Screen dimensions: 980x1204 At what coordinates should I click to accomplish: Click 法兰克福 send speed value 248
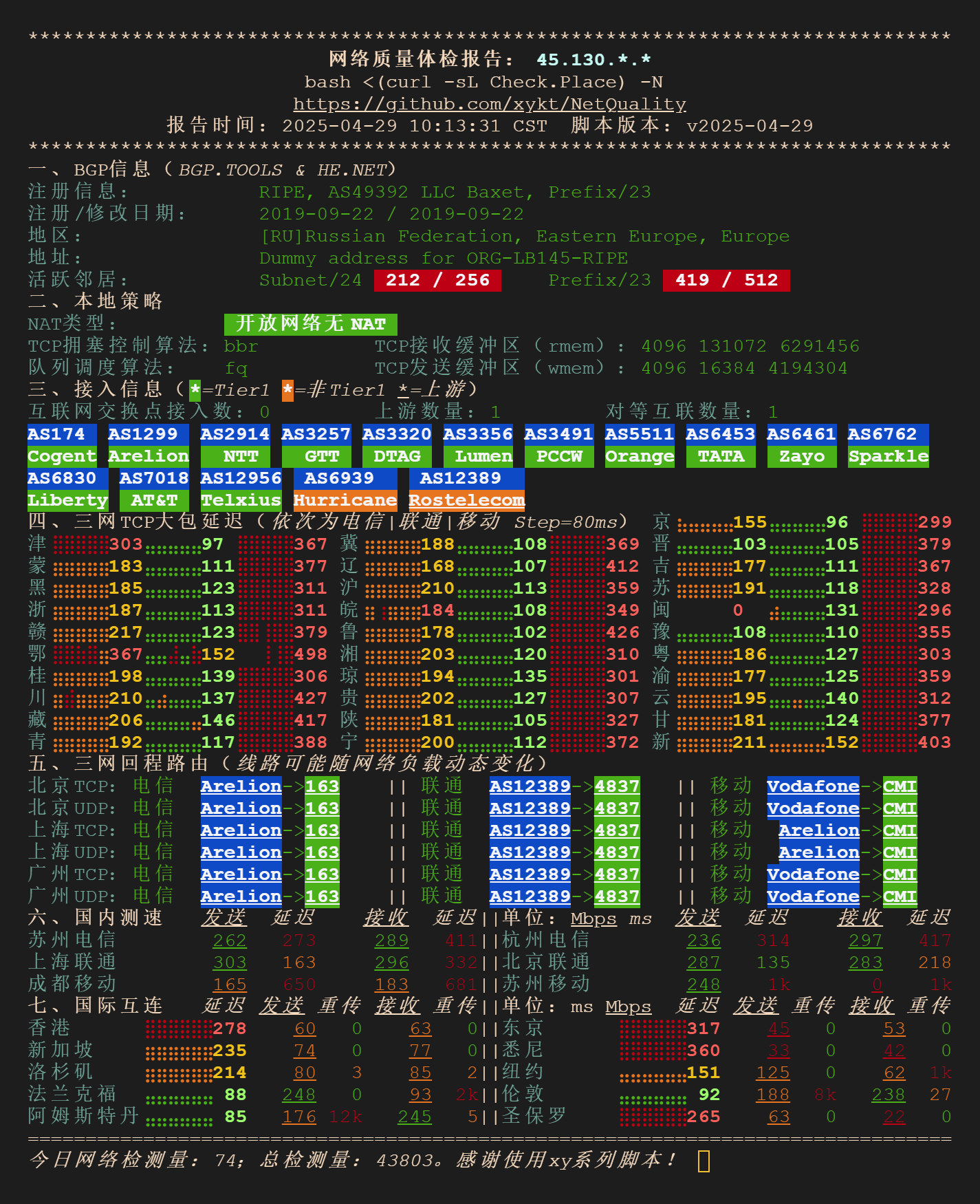299,1095
